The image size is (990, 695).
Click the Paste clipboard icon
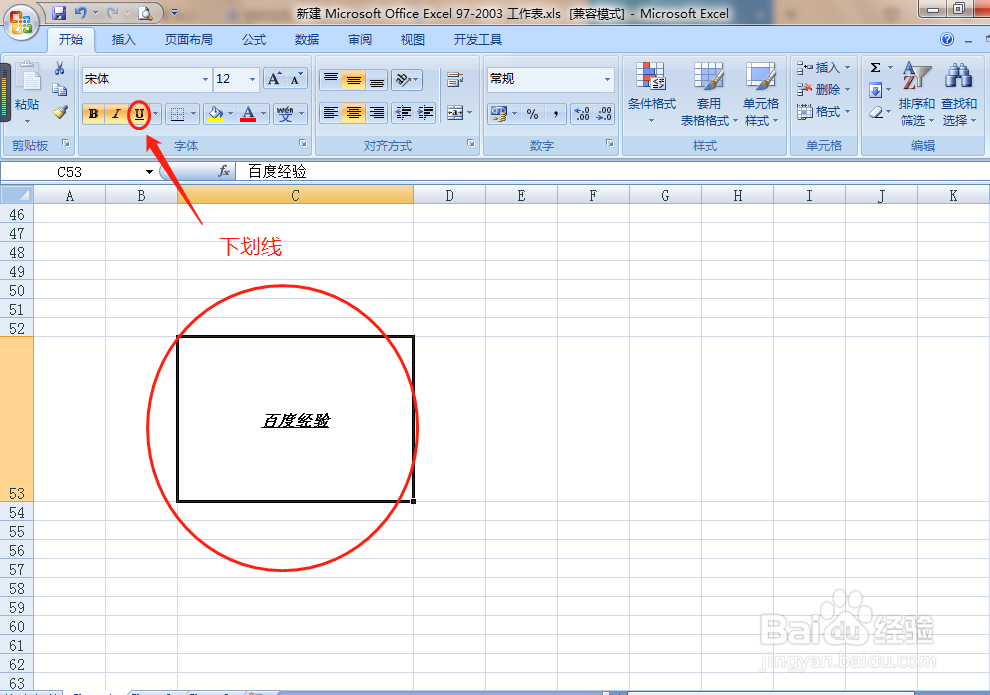pos(27,77)
